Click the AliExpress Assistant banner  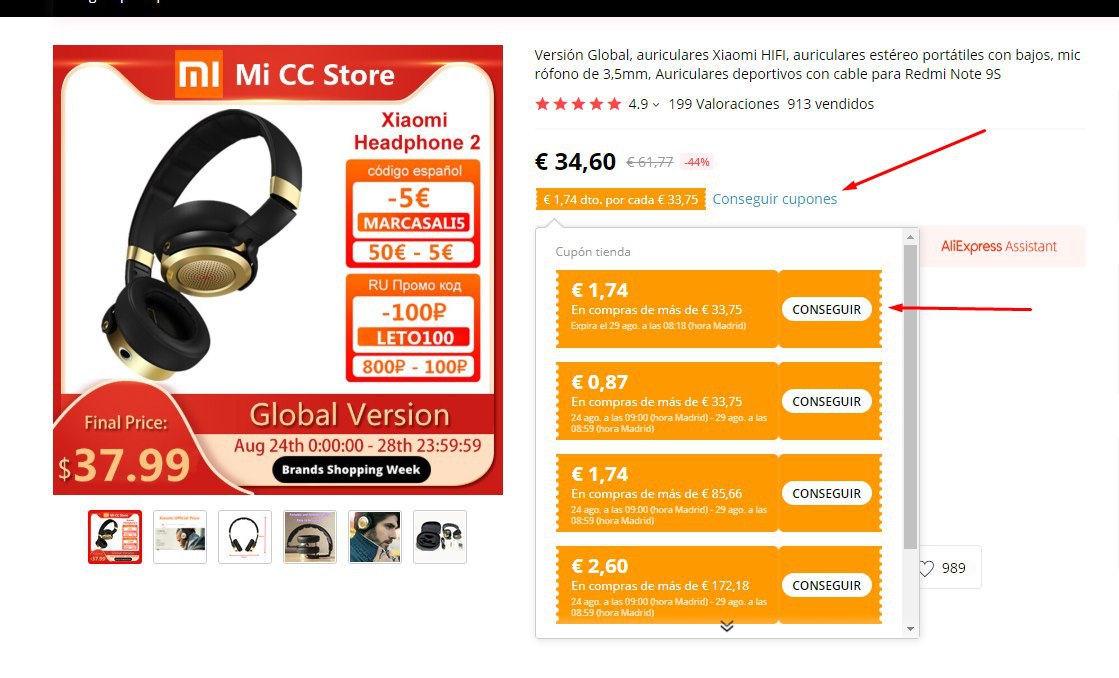pyautogui.click(x=1002, y=246)
